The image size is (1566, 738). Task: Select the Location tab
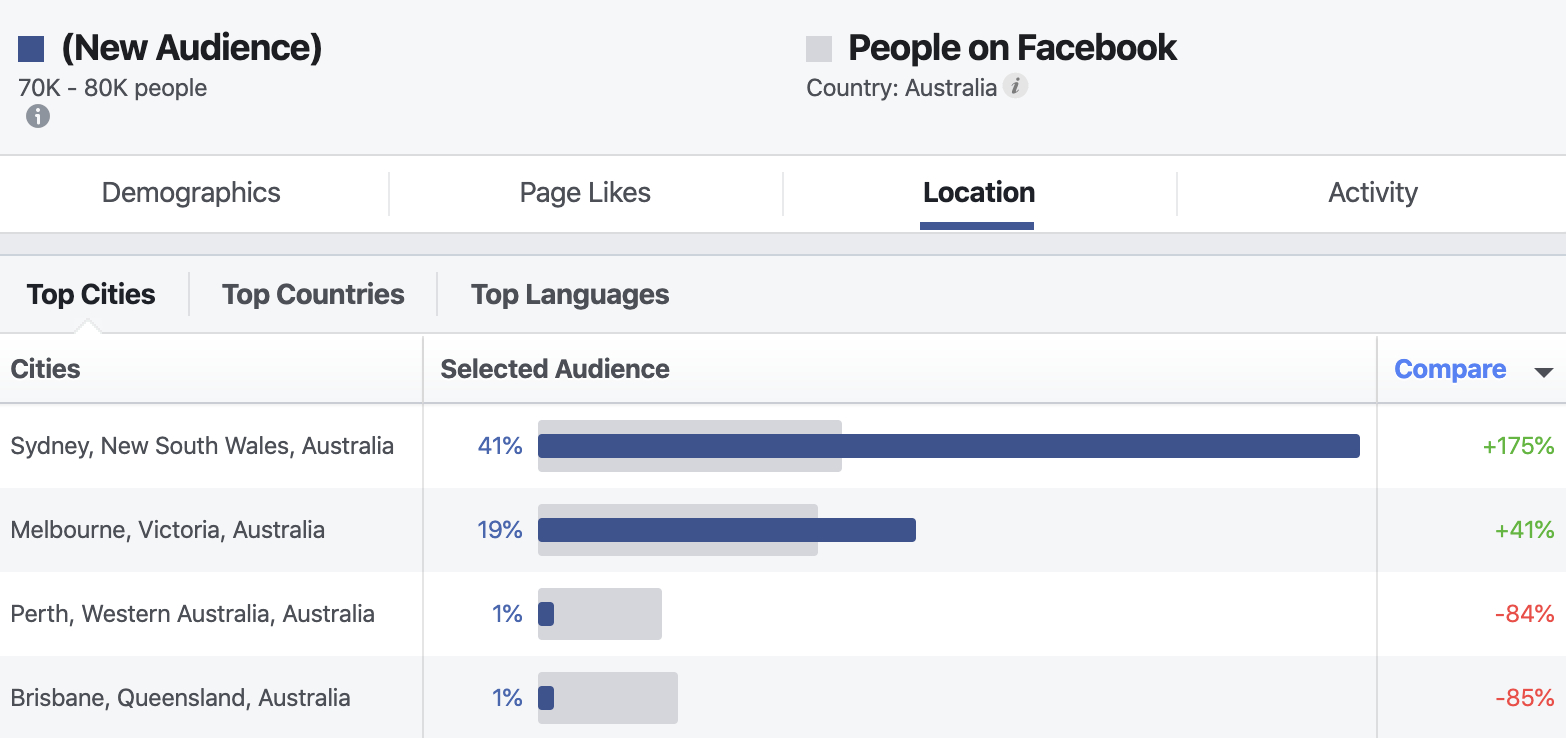[x=979, y=193]
